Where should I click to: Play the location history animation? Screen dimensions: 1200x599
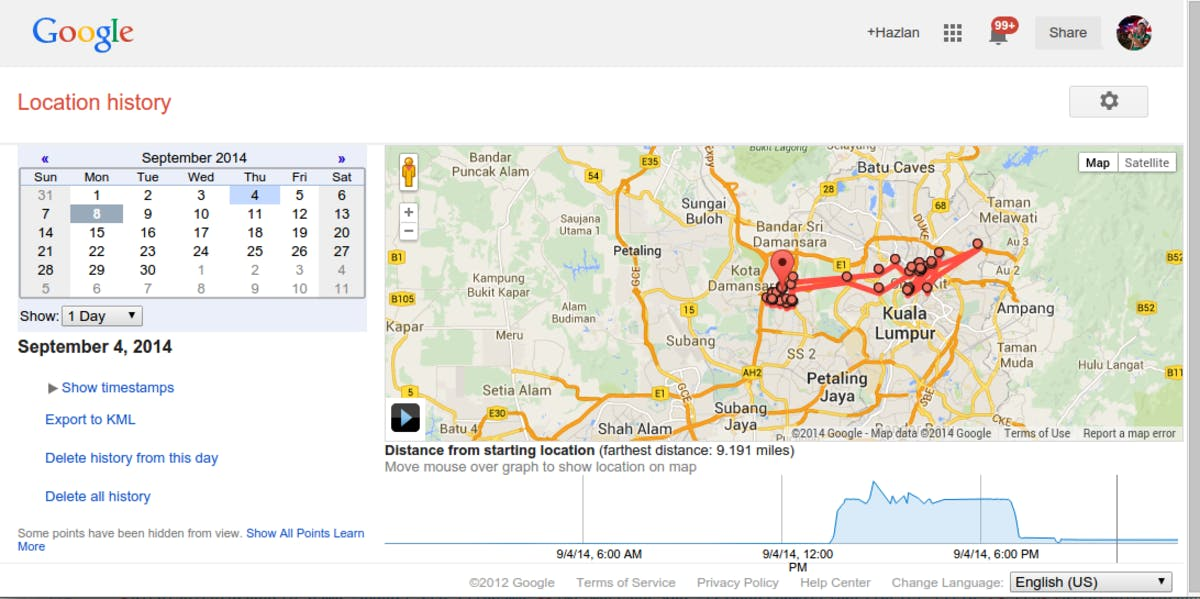tap(405, 416)
